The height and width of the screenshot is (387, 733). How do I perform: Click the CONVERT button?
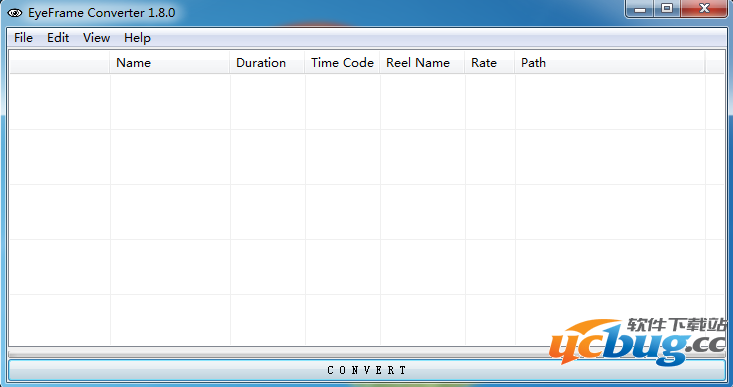pyautogui.click(x=367, y=370)
